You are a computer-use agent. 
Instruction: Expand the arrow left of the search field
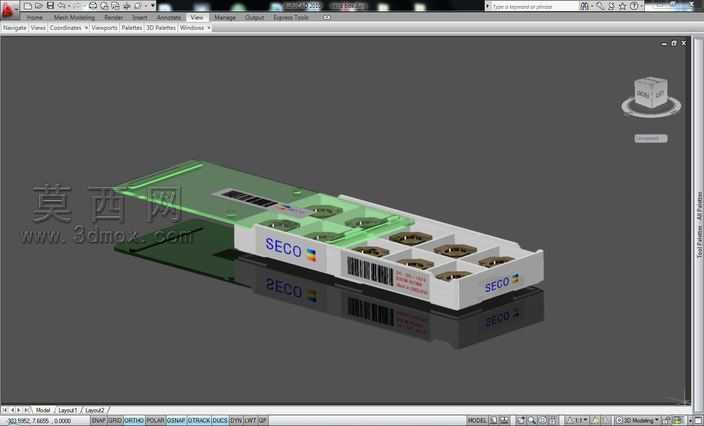click(x=488, y=6)
